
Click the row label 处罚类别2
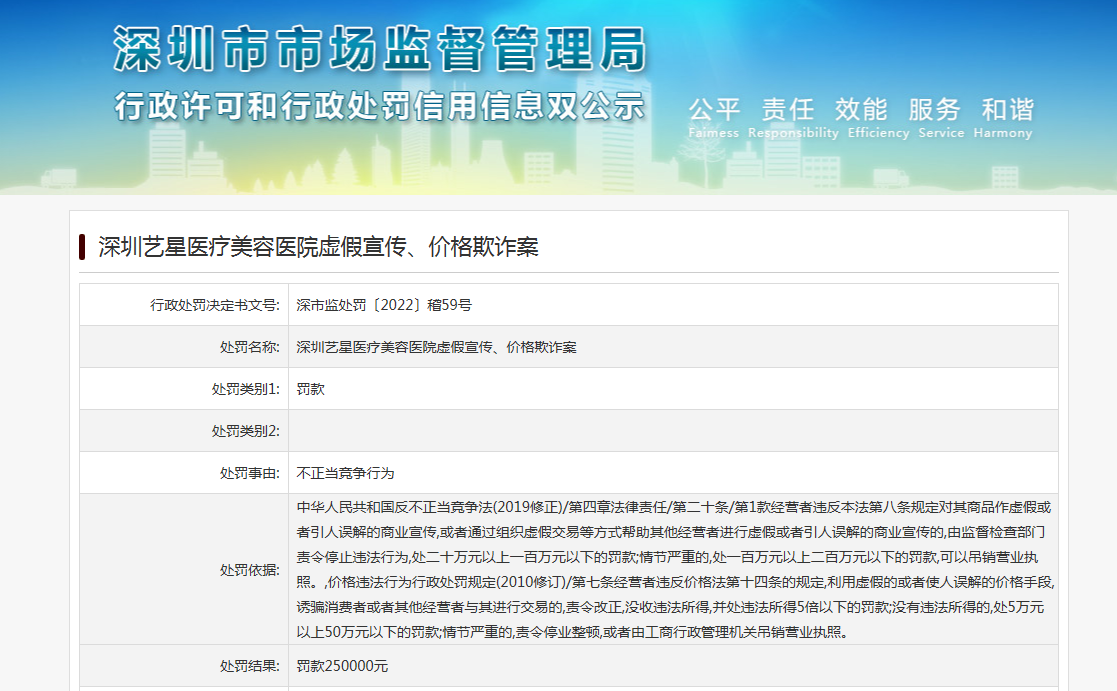(x=246, y=431)
